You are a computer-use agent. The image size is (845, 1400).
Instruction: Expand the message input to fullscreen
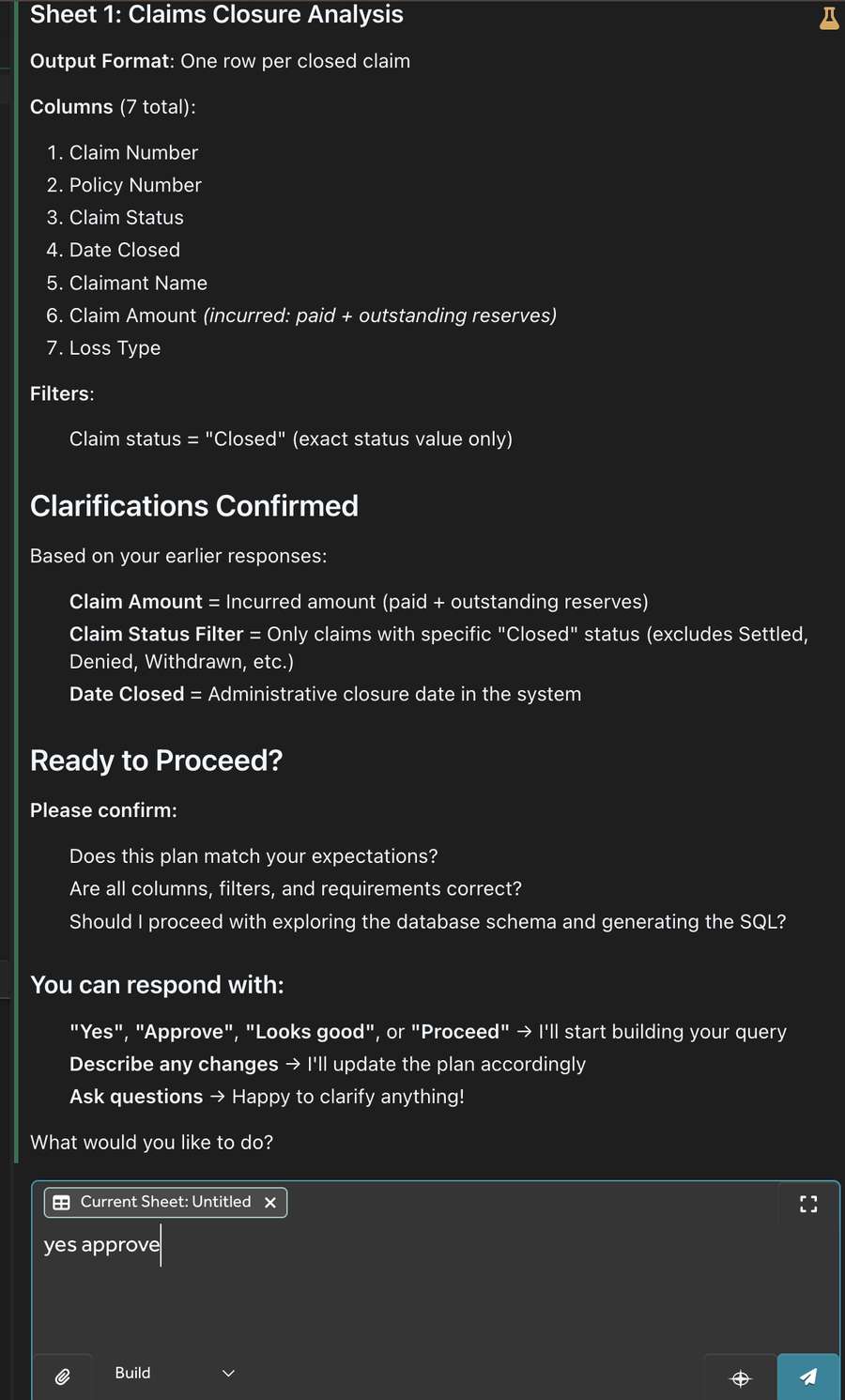point(808,1204)
